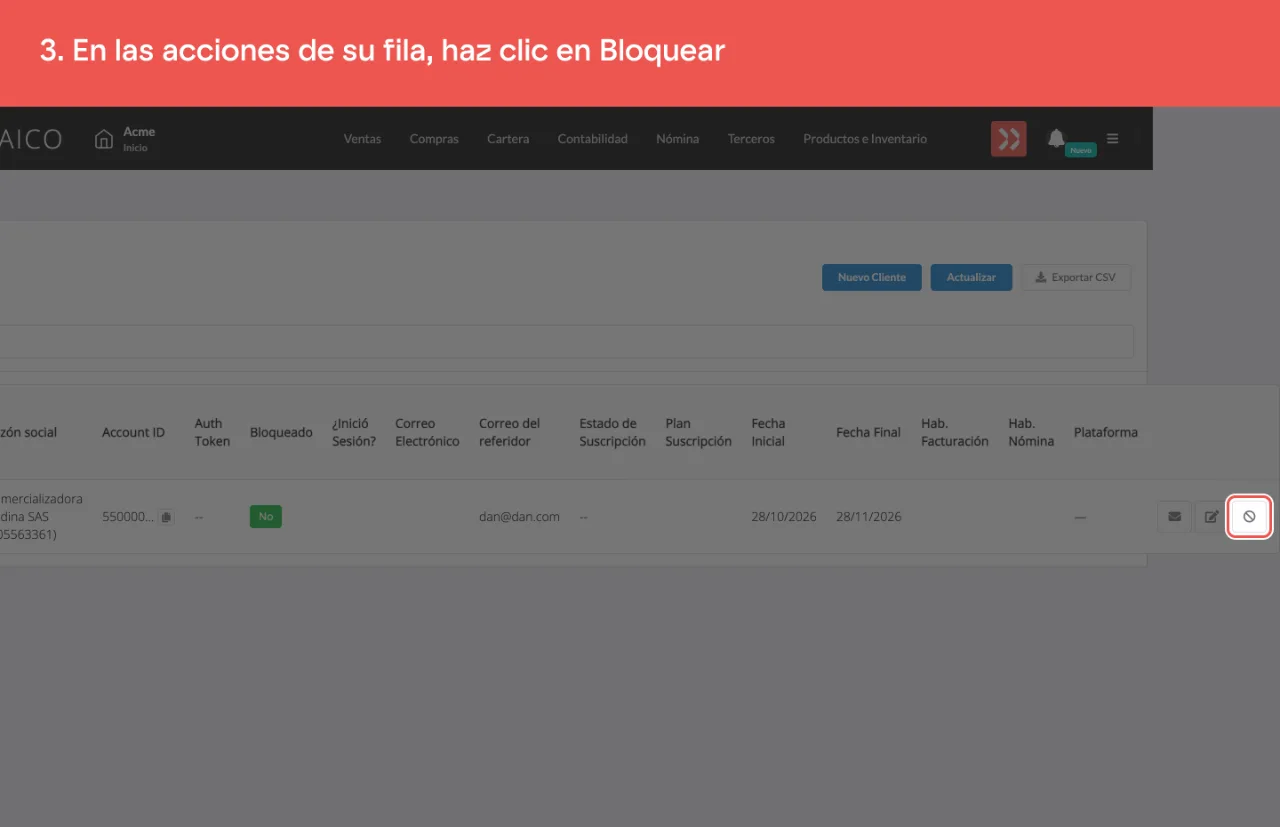The height and width of the screenshot is (827, 1280).
Task: Open the Terceros menu
Action: tap(751, 139)
